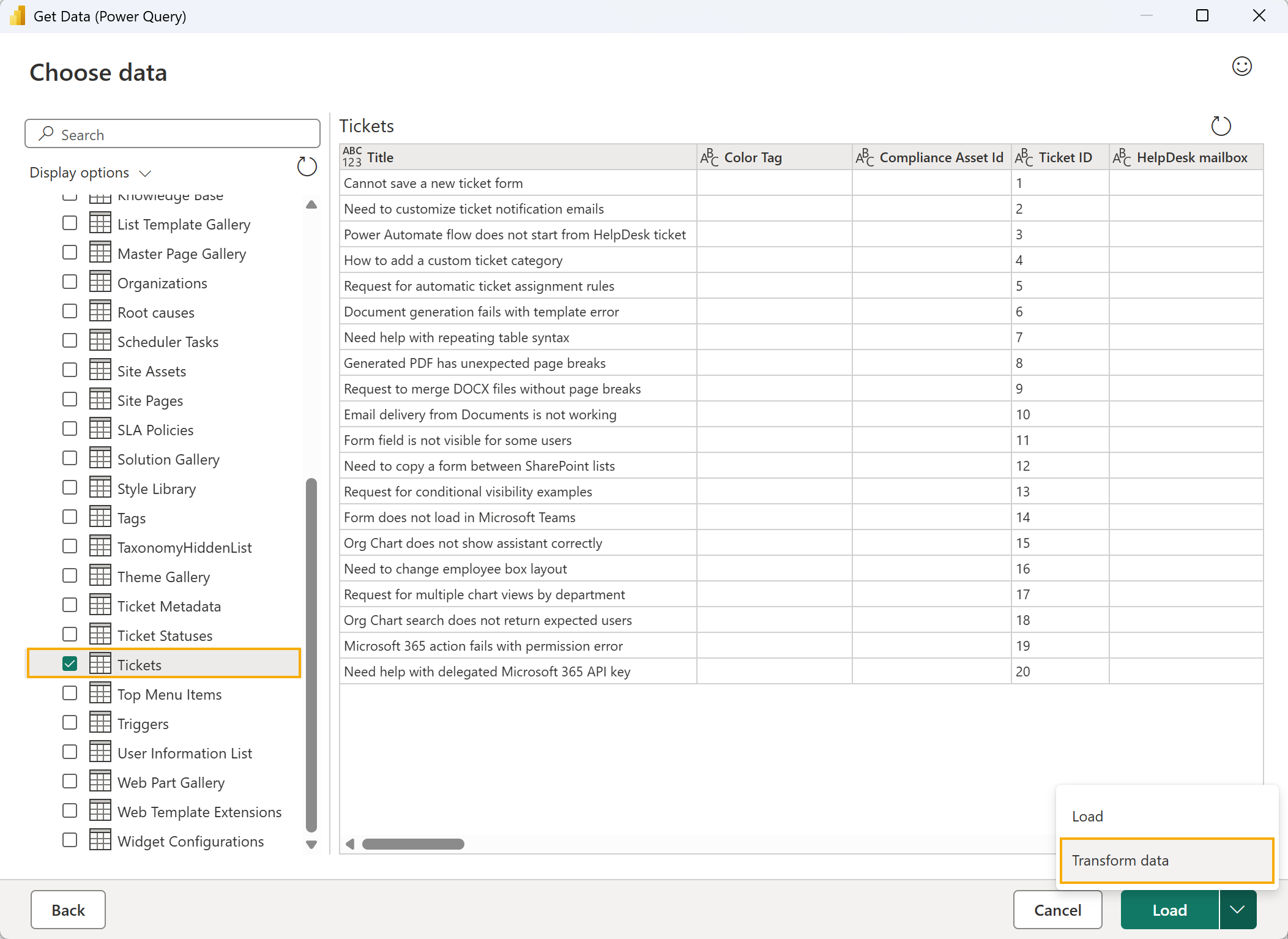This screenshot has height=939, width=1288.
Task: Check the List Template Gallery checkbox
Action: [70, 223]
